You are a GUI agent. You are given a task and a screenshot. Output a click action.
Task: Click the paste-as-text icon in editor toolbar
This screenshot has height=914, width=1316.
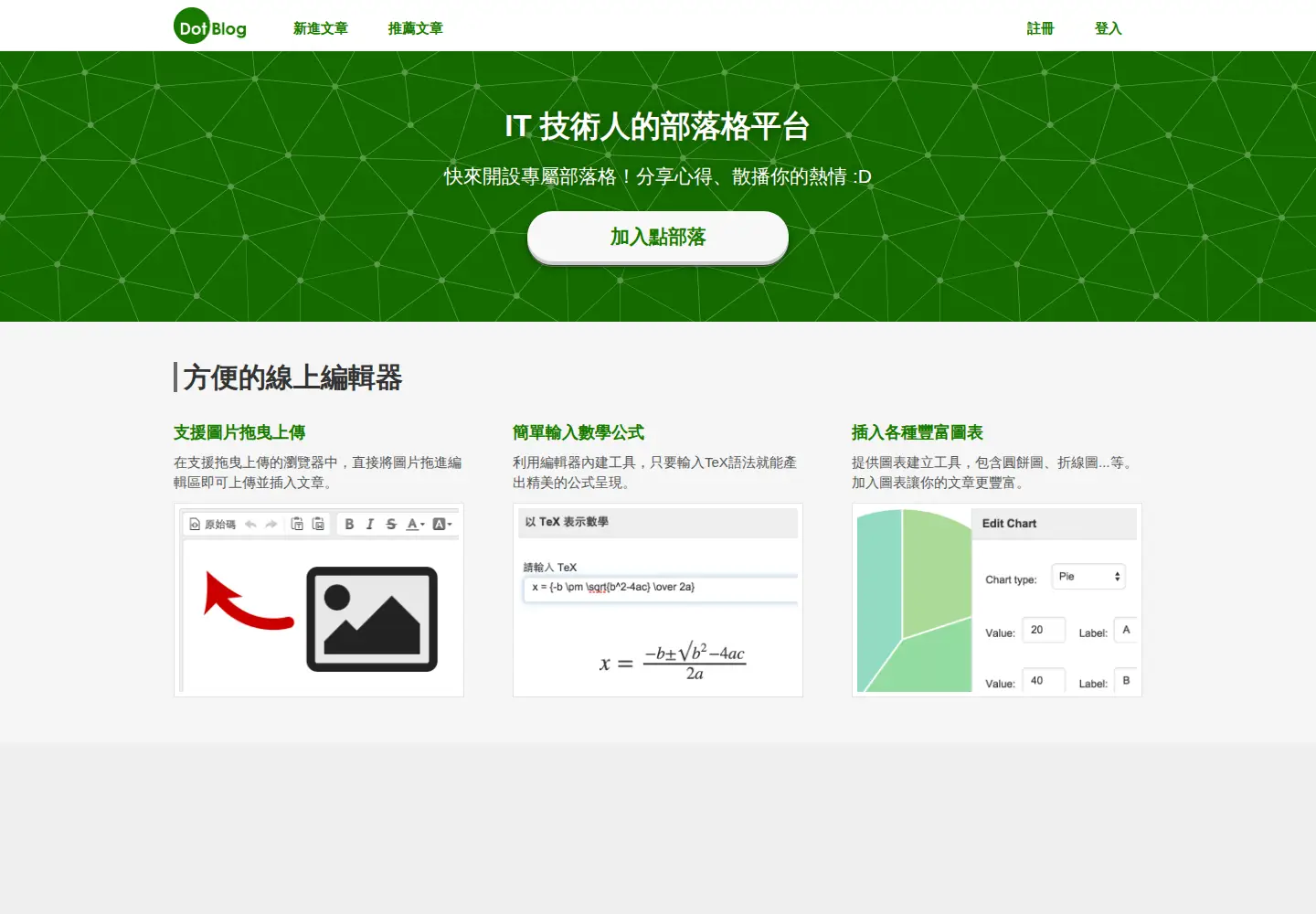[x=297, y=524]
